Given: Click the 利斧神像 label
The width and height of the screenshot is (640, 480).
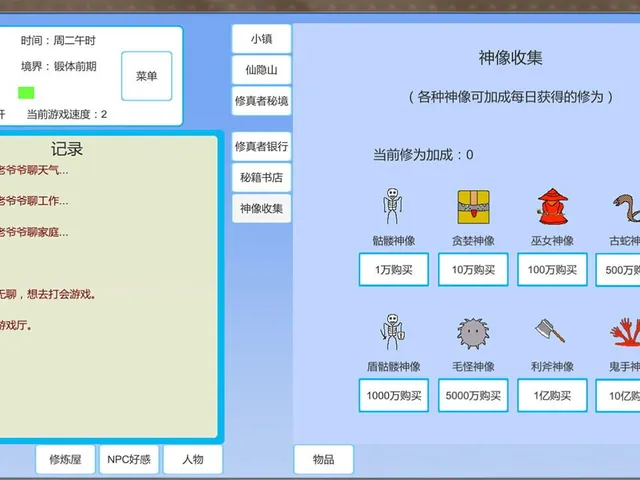Looking at the screenshot, I should click(x=552, y=367).
